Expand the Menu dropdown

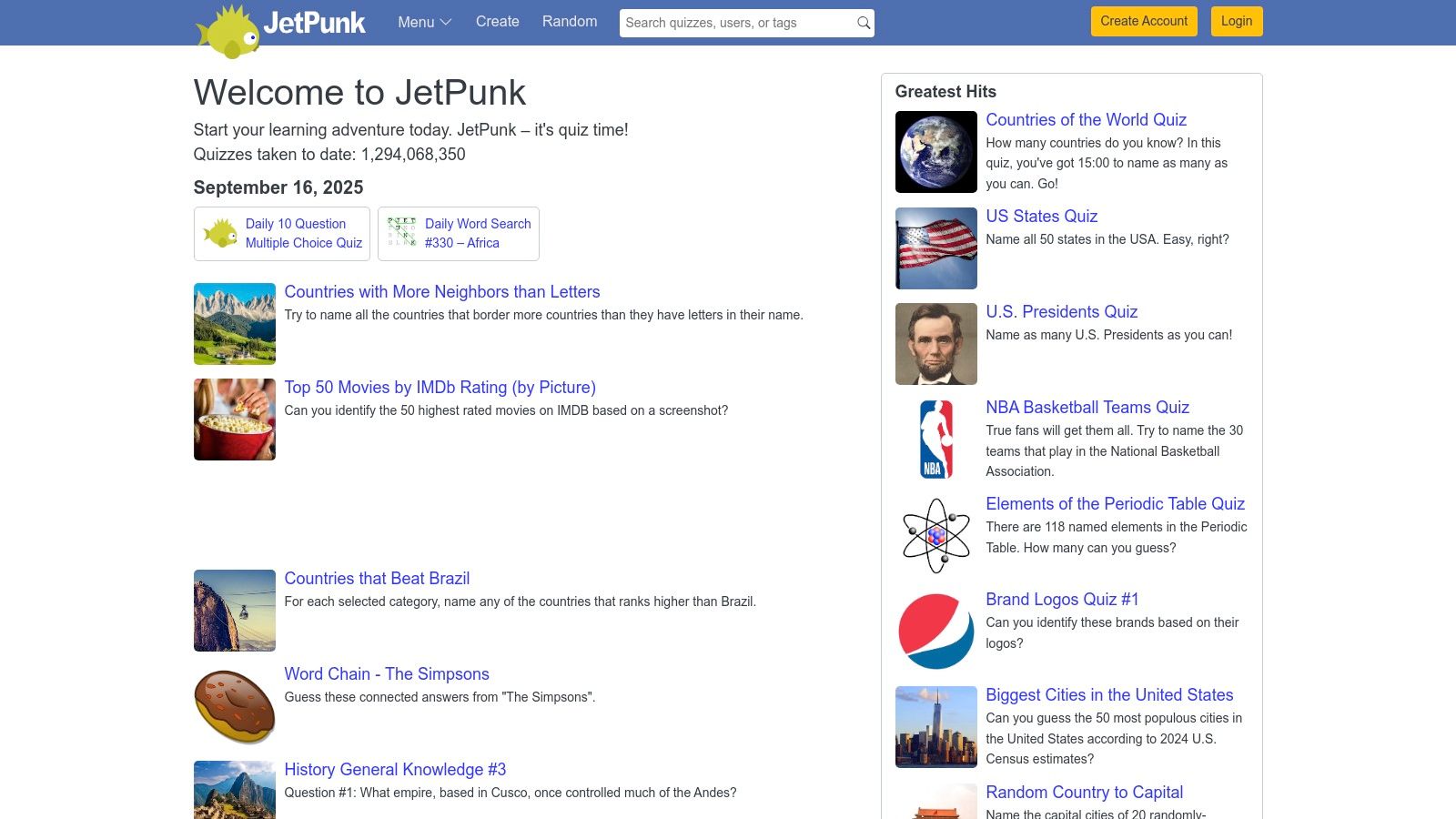(x=424, y=22)
